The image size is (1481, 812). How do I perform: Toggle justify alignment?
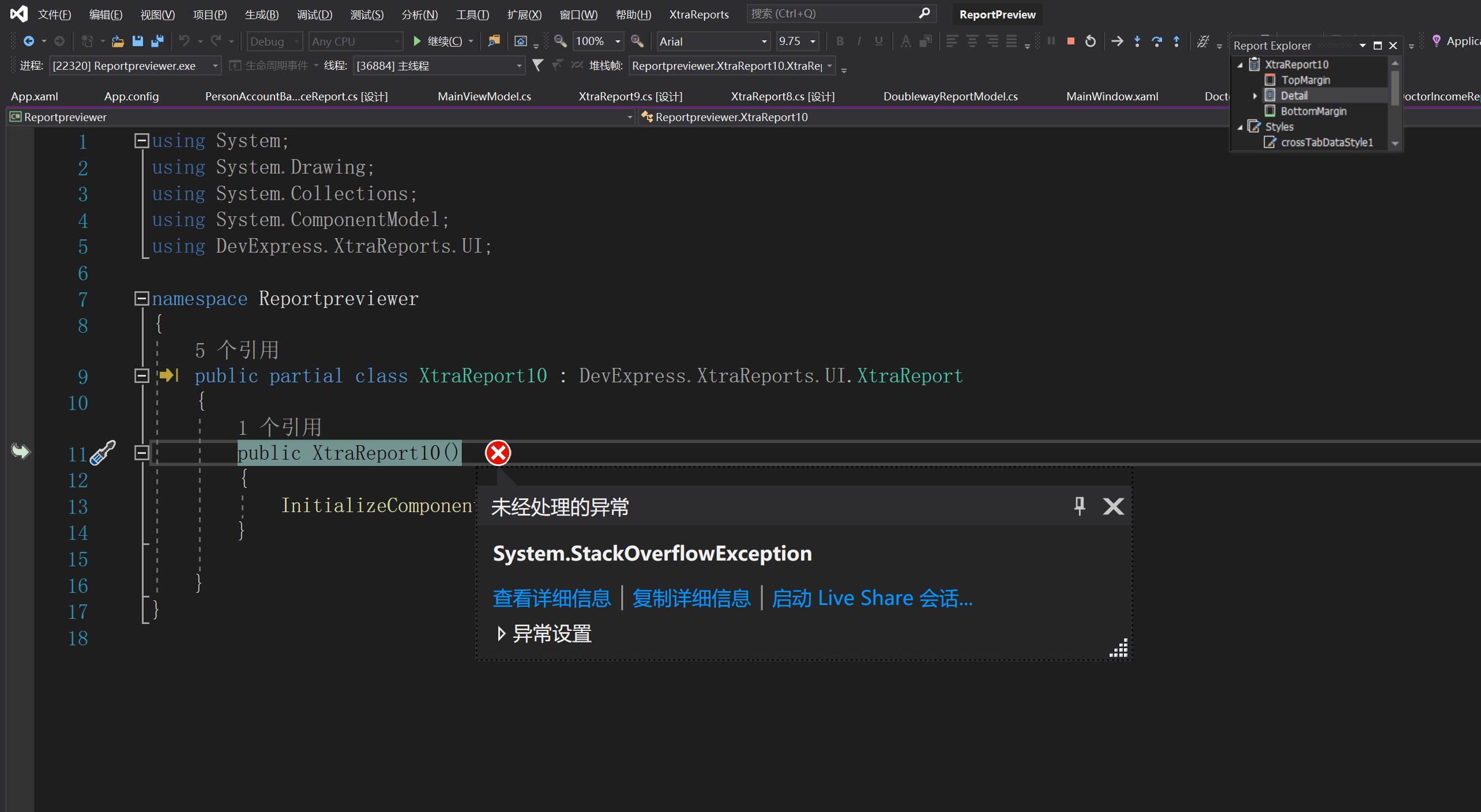pos(1012,41)
